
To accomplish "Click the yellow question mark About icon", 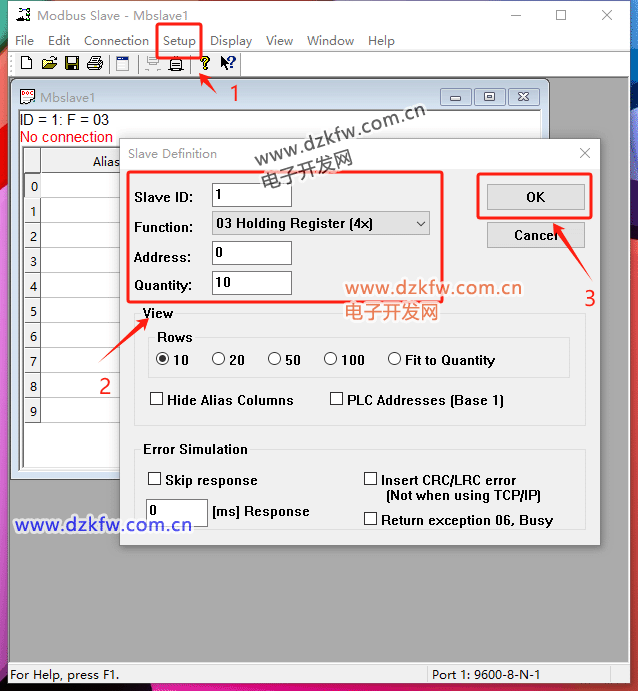I will tap(205, 64).
